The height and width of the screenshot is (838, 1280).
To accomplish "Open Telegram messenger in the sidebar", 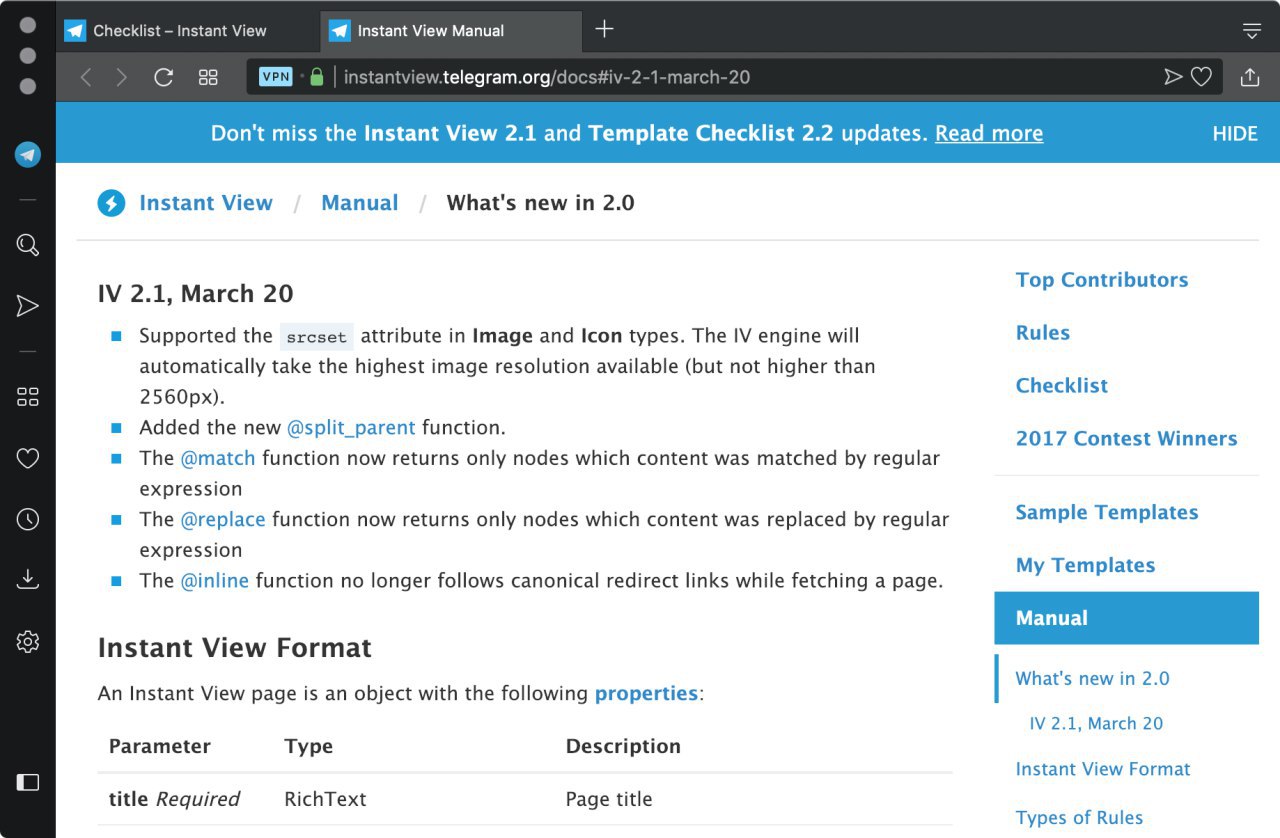I will click(28, 155).
